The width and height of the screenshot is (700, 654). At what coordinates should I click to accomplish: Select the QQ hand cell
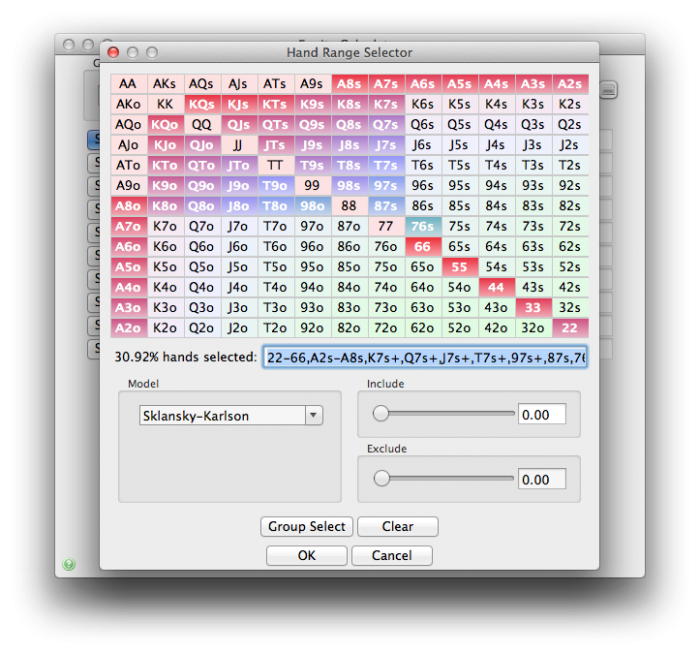[x=202, y=124]
